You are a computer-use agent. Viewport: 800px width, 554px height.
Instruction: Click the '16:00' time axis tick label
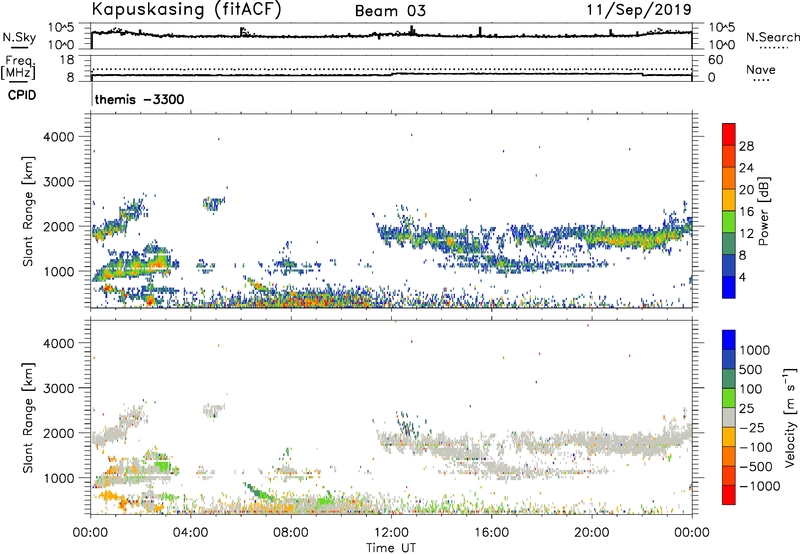pyautogui.click(x=491, y=533)
